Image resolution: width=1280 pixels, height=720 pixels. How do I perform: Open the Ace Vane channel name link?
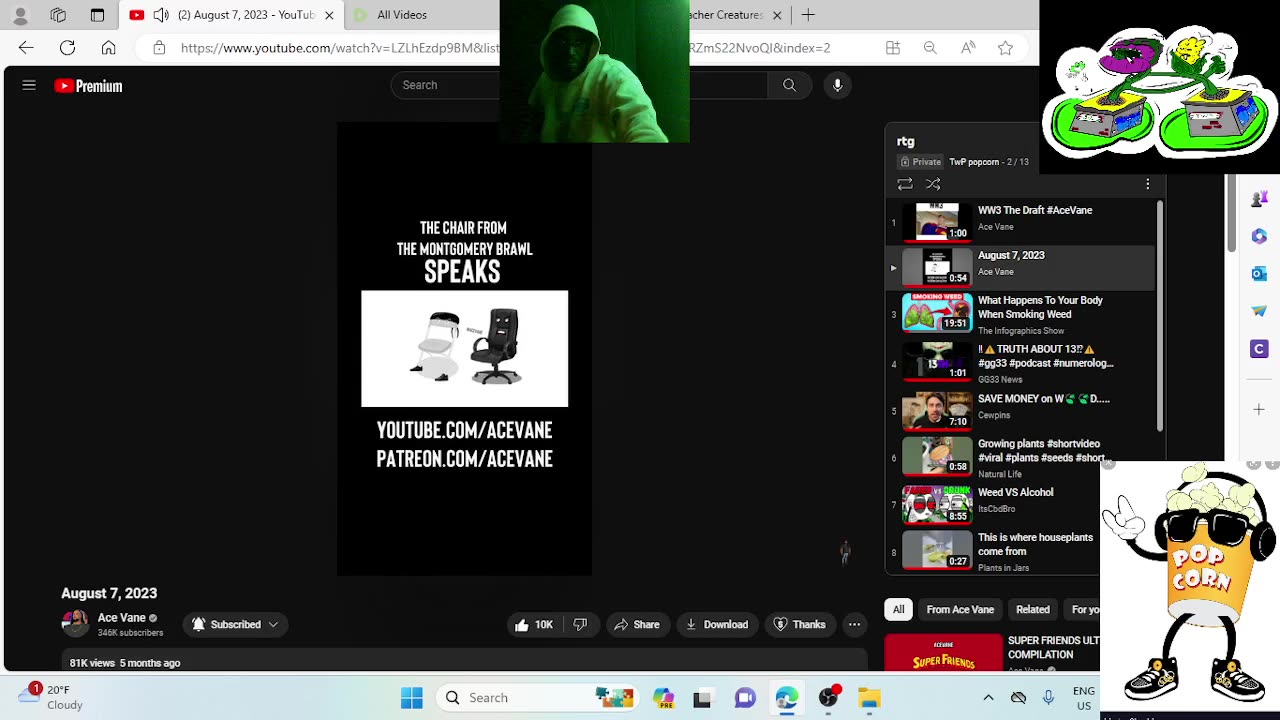point(122,618)
